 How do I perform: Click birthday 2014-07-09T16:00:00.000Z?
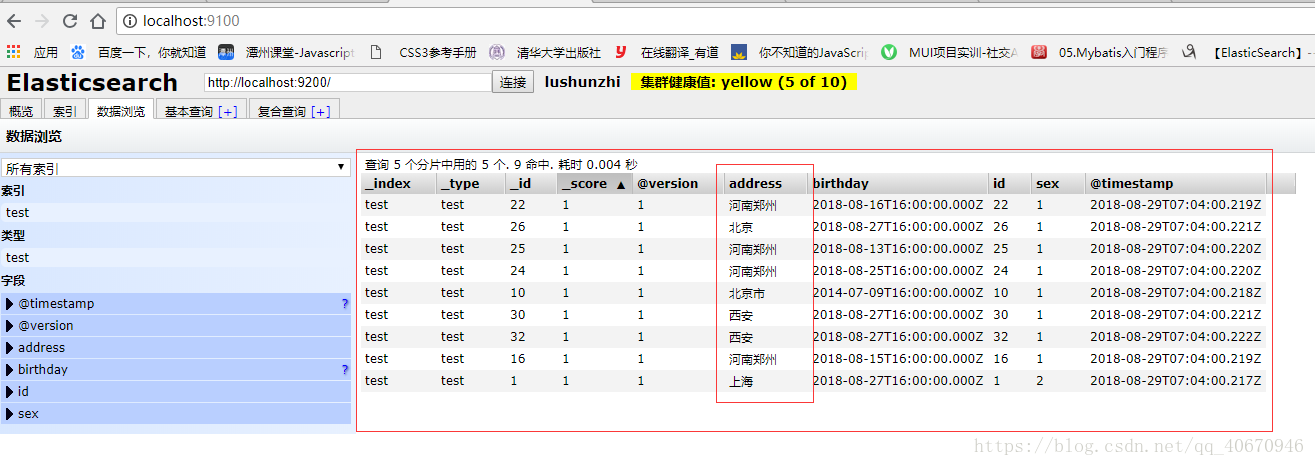pyautogui.click(x=898, y=293)
